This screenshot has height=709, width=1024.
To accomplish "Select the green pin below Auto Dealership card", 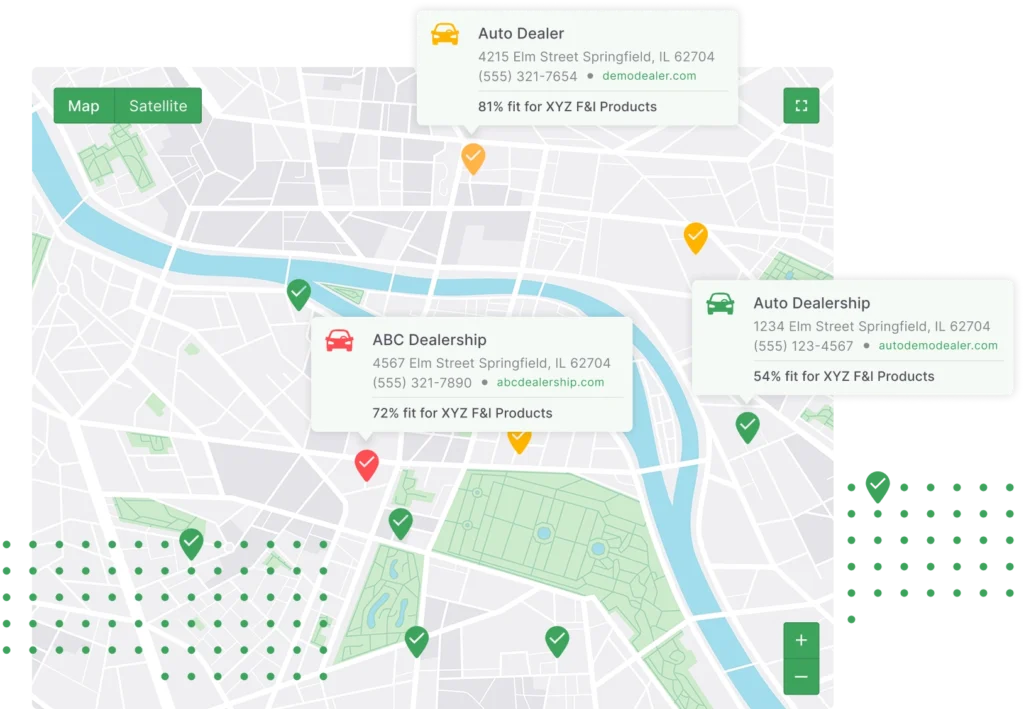I will pyautogui.click(x=747, y=426).
